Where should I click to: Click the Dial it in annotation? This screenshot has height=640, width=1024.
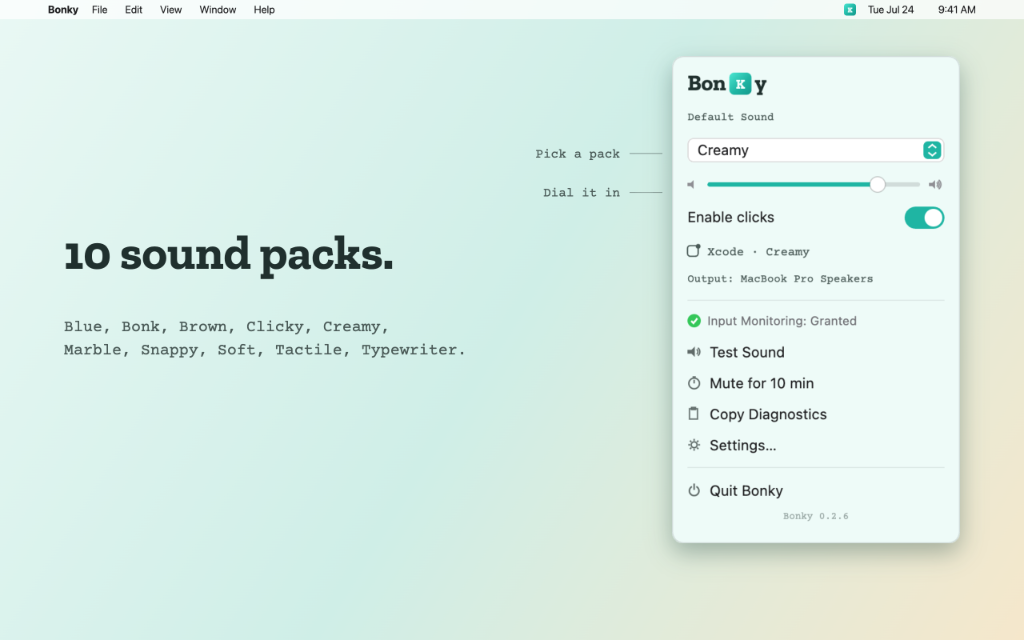tap(581, 193)
